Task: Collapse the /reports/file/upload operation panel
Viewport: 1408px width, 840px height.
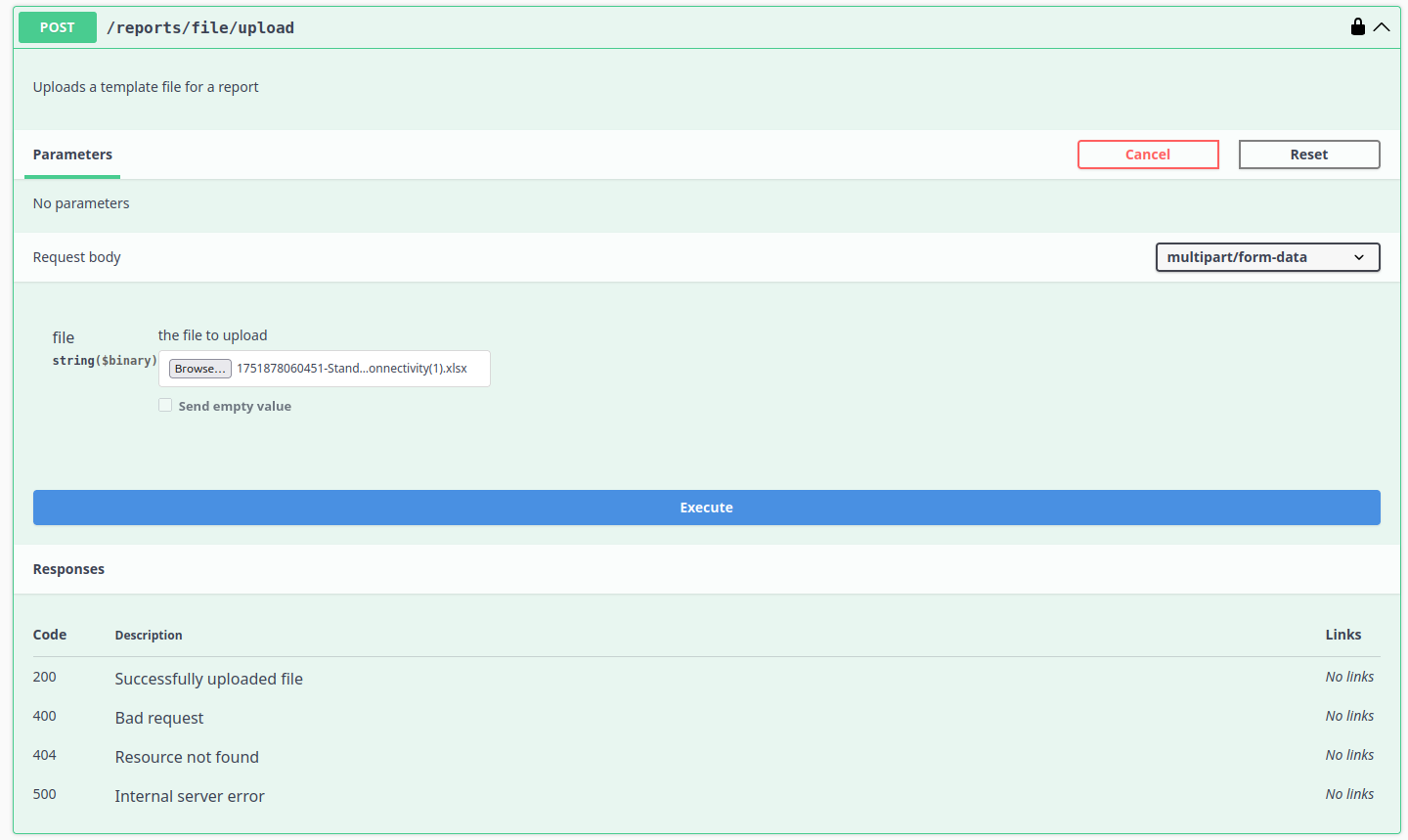Action: click(1383, 26)
